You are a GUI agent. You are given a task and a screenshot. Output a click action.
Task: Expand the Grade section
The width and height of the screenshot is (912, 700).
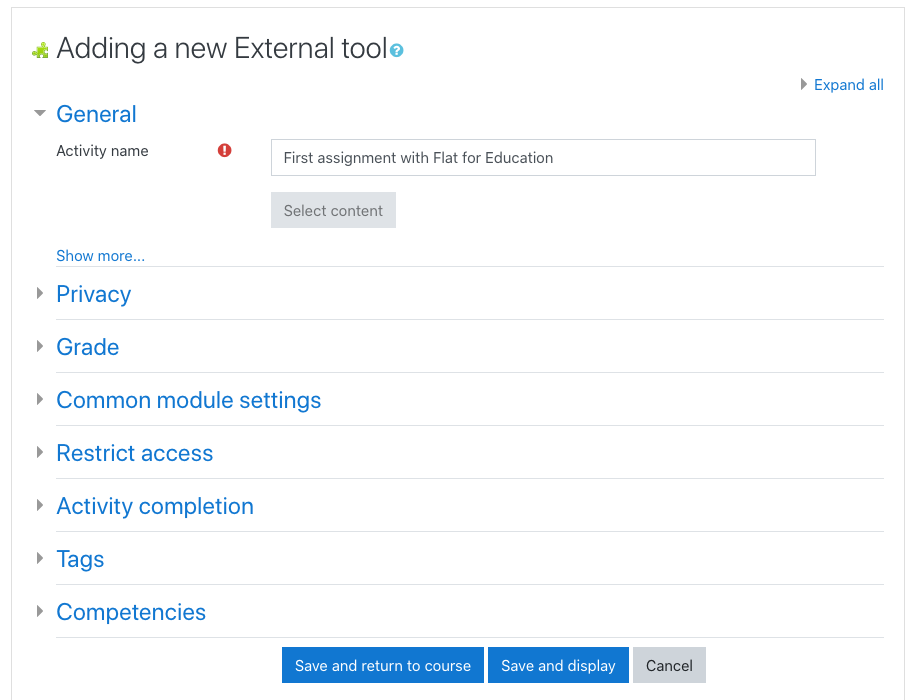pyautogui.click(x=87, y=347)
